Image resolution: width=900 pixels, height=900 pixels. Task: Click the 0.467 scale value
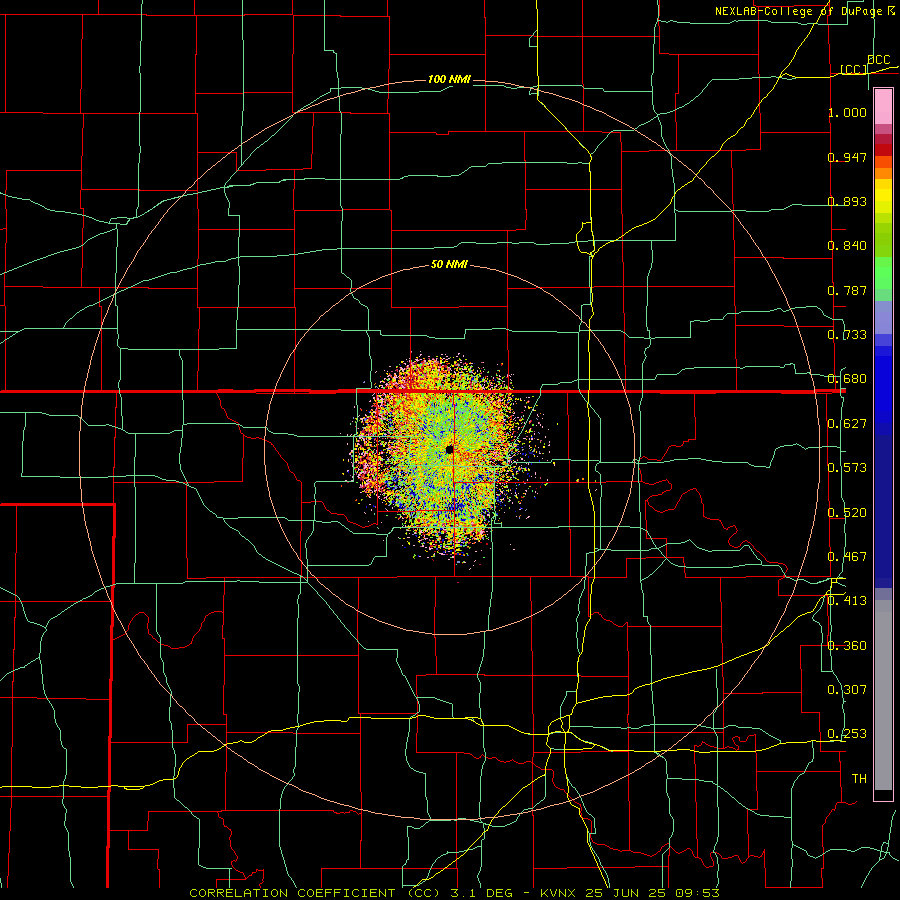[847, 557]
